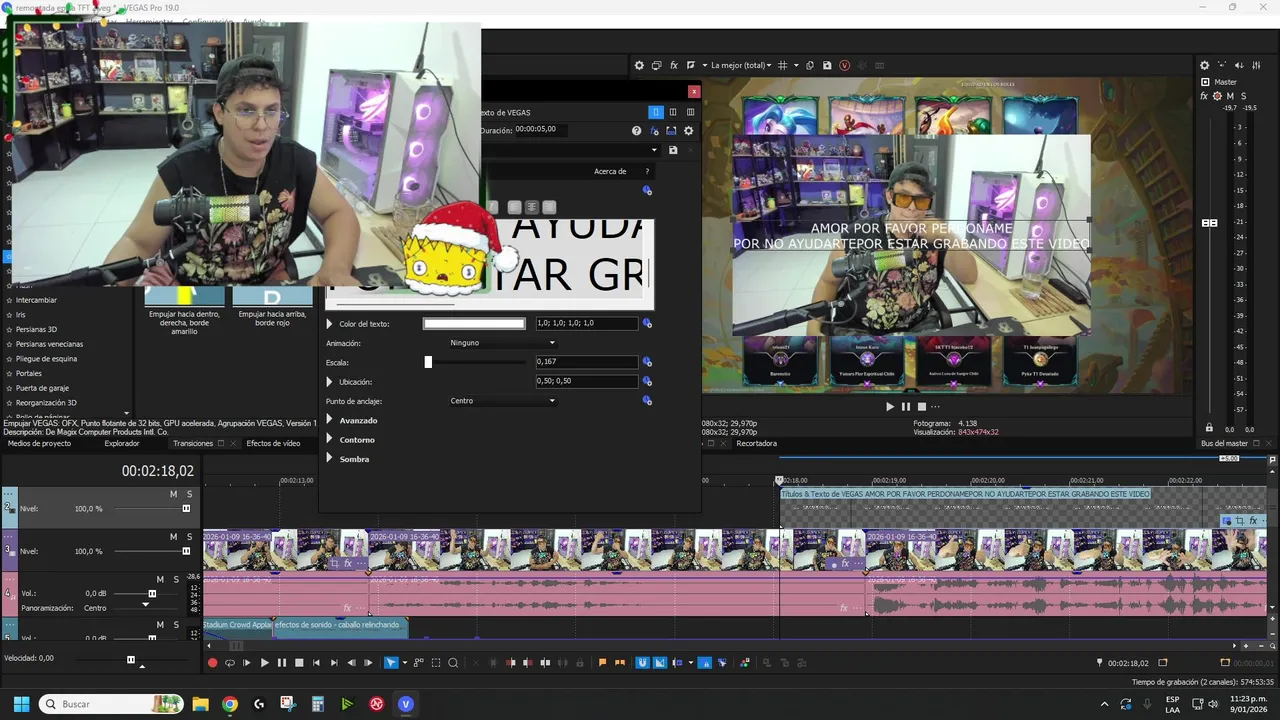The width and height of the screenshot is (1280, 720).
Task: Solo audio track 4
Action: pos(176,579)
